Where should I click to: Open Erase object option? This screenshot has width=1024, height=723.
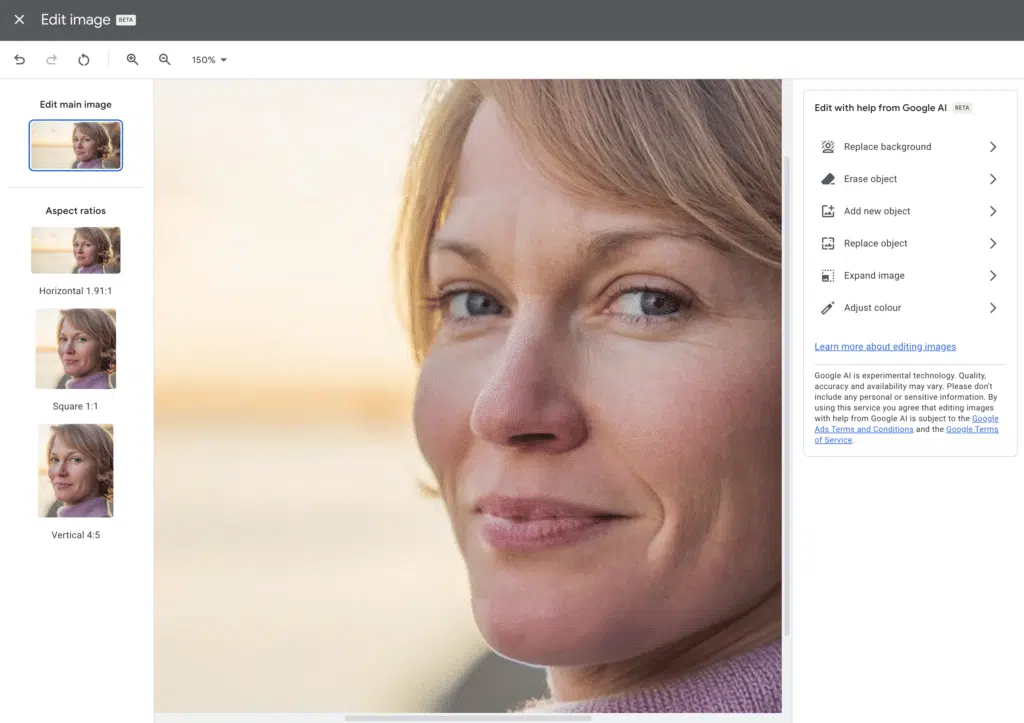click(x=910, y=179)
